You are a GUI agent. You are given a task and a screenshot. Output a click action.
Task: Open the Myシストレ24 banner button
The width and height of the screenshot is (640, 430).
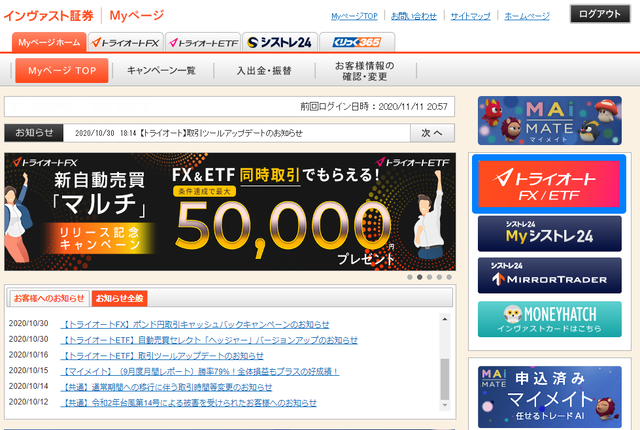pos(549,234)
